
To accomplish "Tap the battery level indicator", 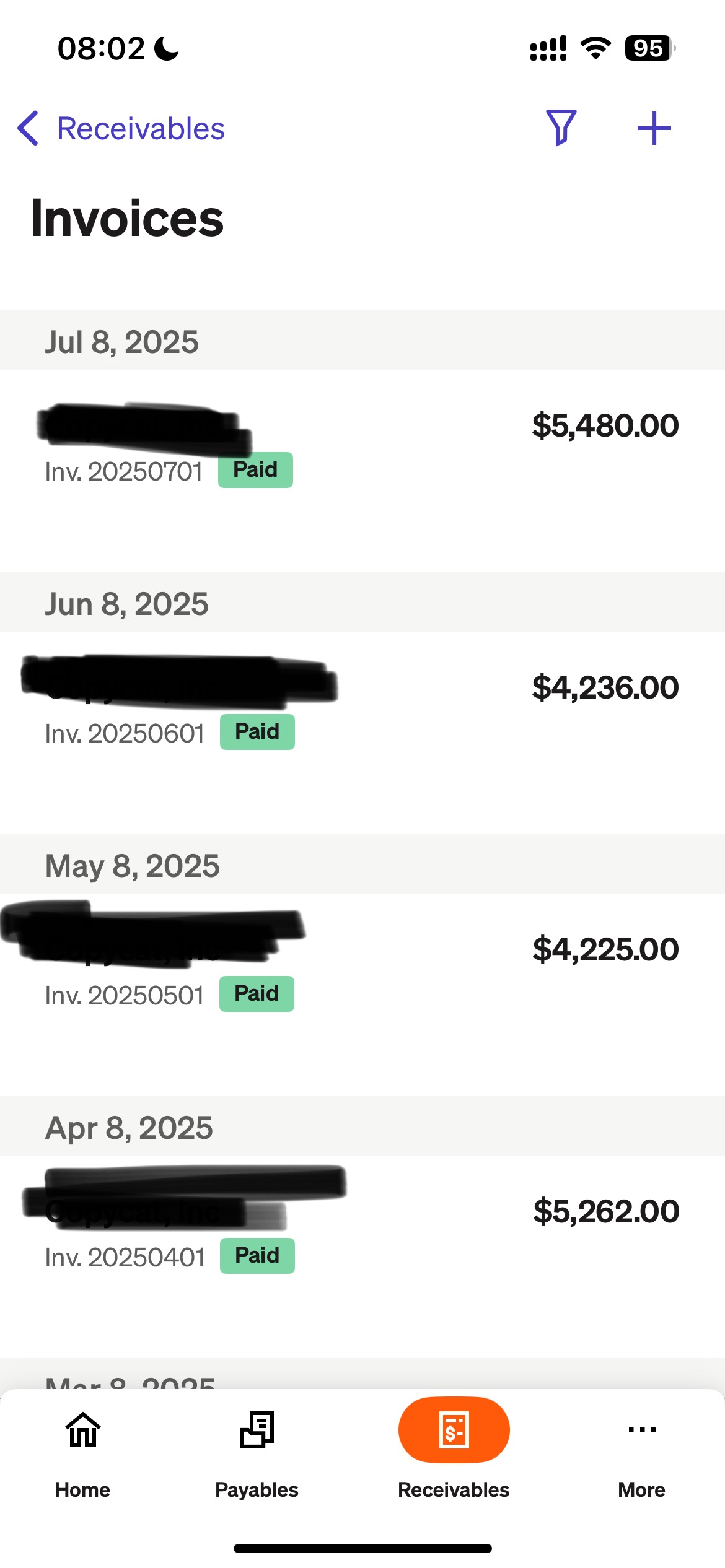I will point(649,48).
